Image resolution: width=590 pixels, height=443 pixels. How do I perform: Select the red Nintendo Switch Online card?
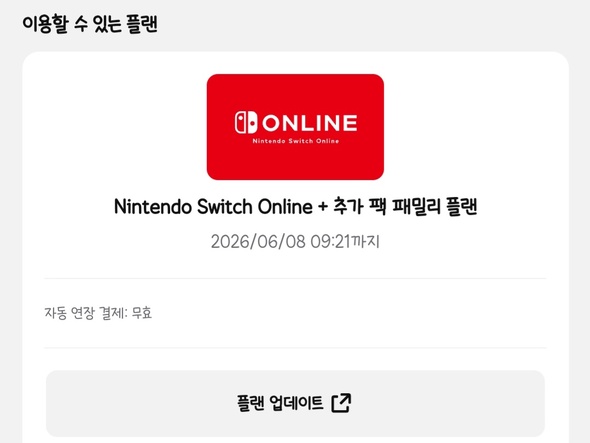point(295,127)
